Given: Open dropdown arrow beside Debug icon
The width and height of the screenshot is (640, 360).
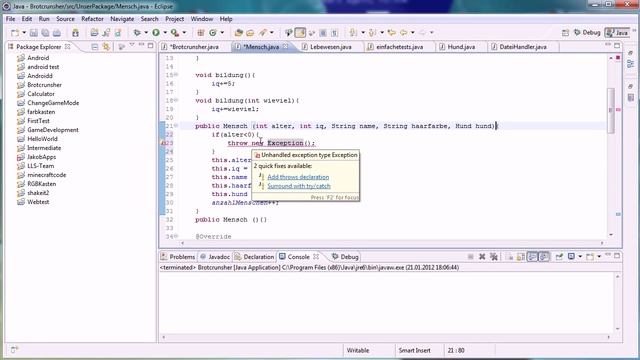Looking at the screenshot, I should (146, 33).
